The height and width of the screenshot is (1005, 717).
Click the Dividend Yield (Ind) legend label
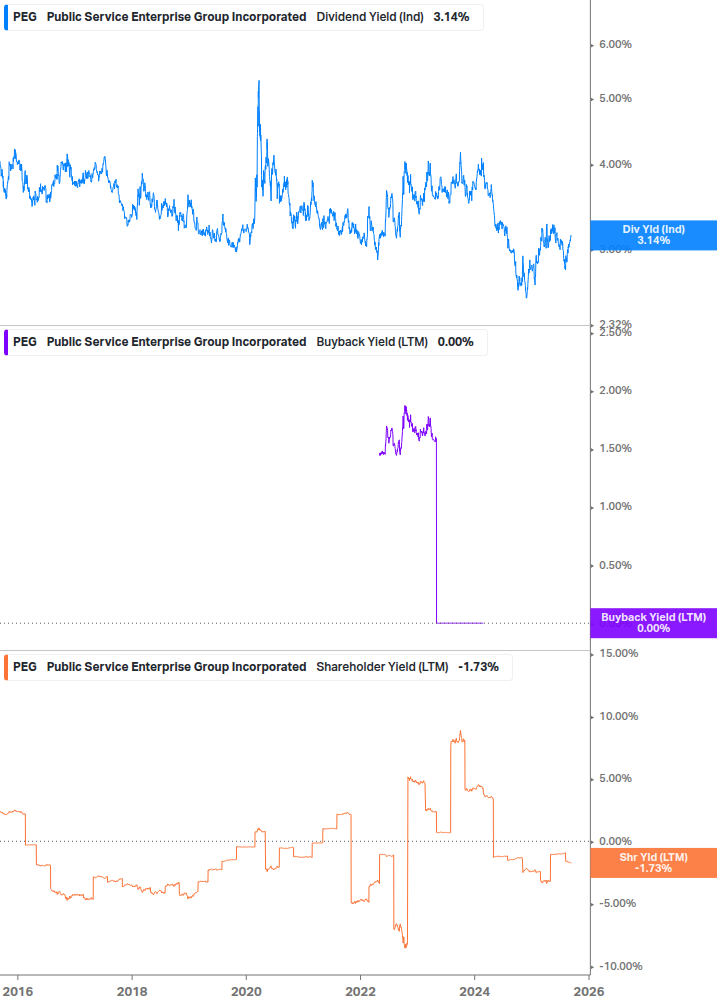click(370, 17)
